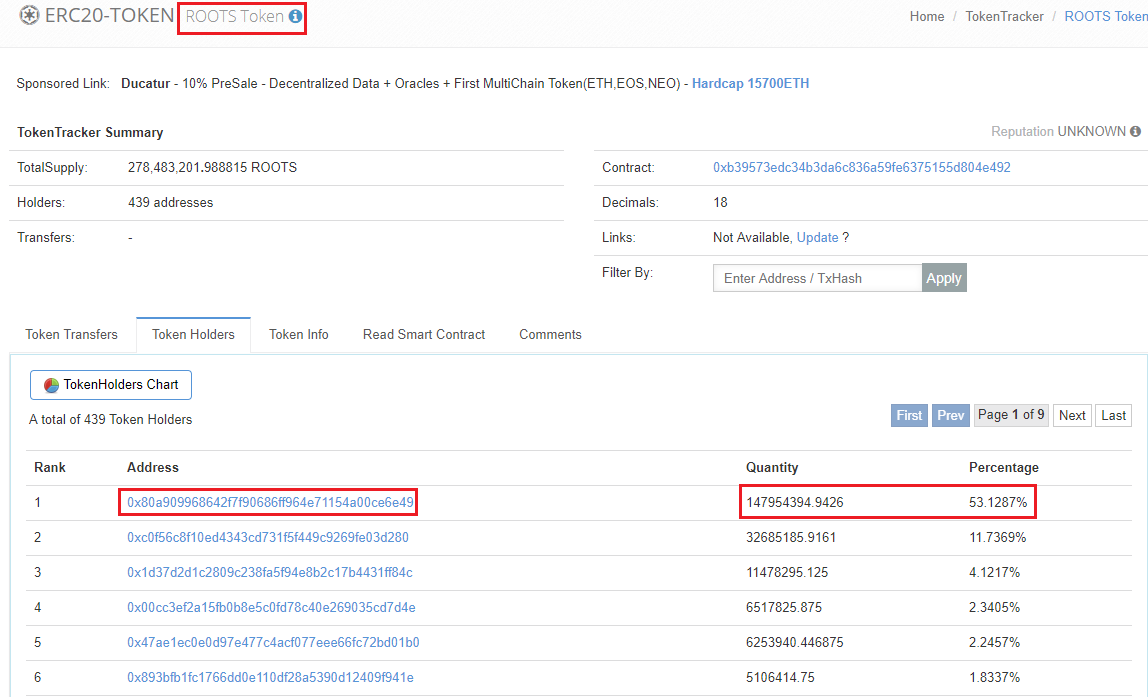Click the Page 1 of 9 indicator
1148x697 pixels.
1011,415
